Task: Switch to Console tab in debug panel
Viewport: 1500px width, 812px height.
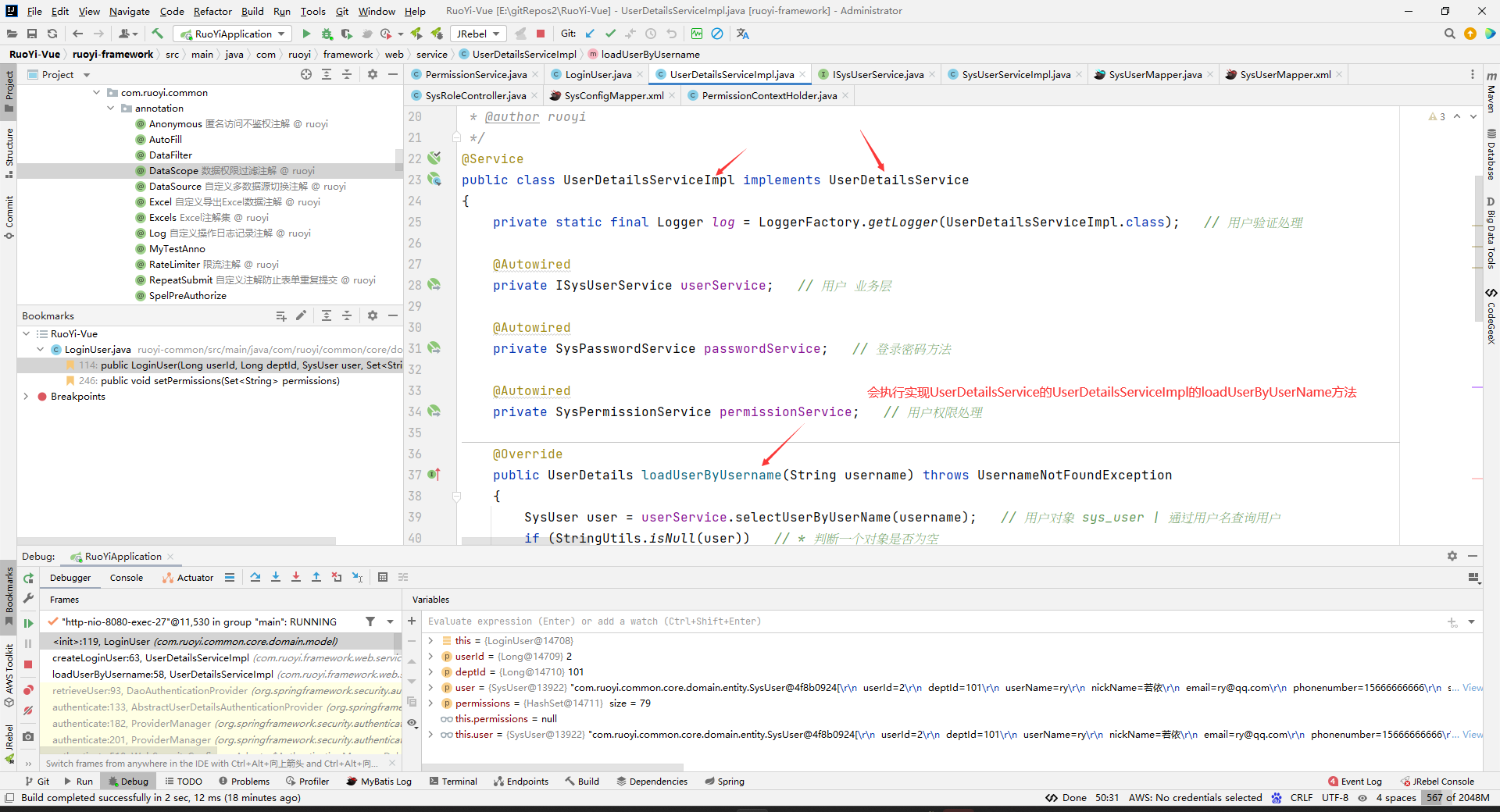Action: coord(127,578)
